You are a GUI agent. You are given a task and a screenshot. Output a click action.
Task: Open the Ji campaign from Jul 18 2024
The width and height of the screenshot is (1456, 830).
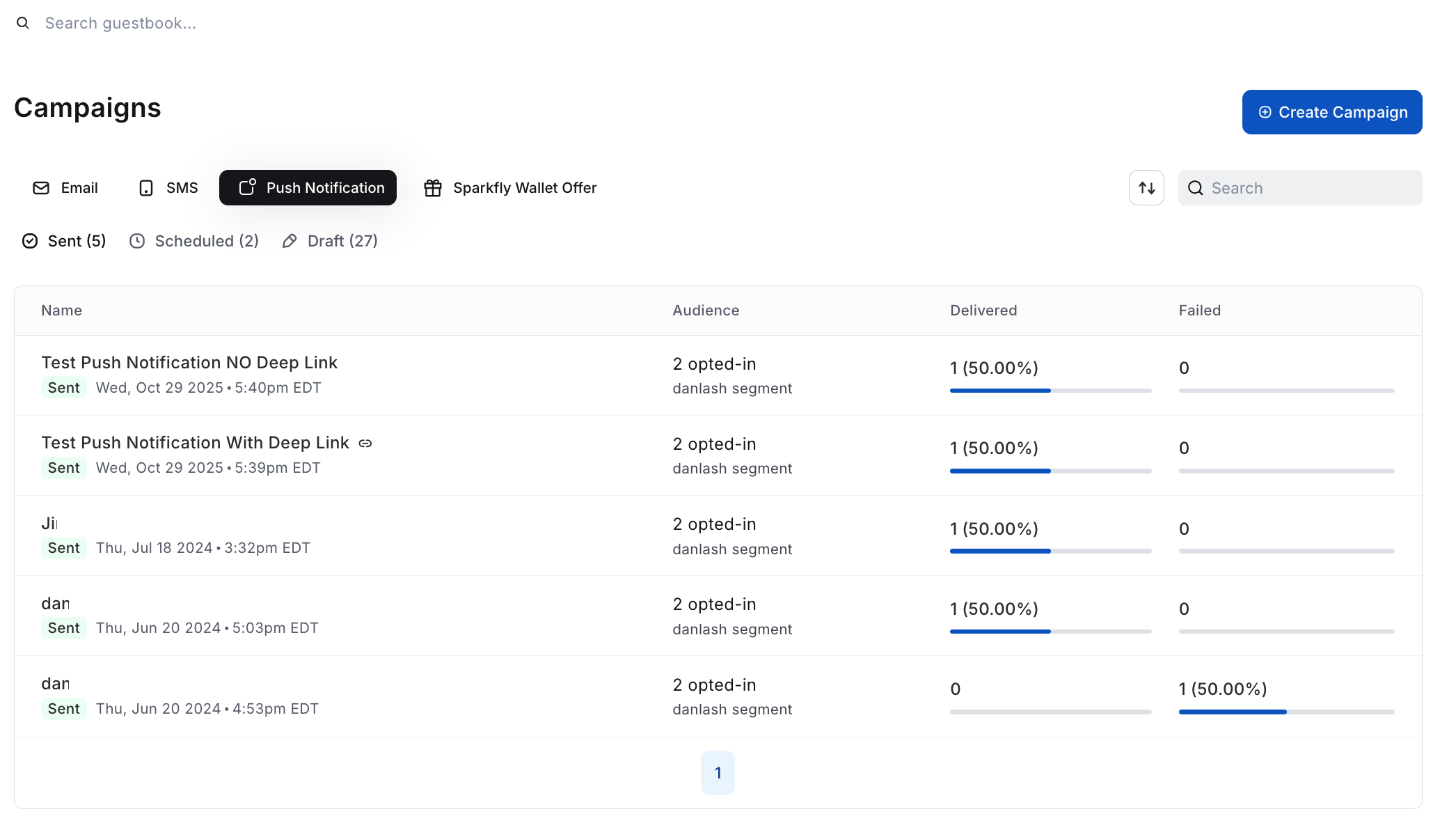(x=49, y=523)
